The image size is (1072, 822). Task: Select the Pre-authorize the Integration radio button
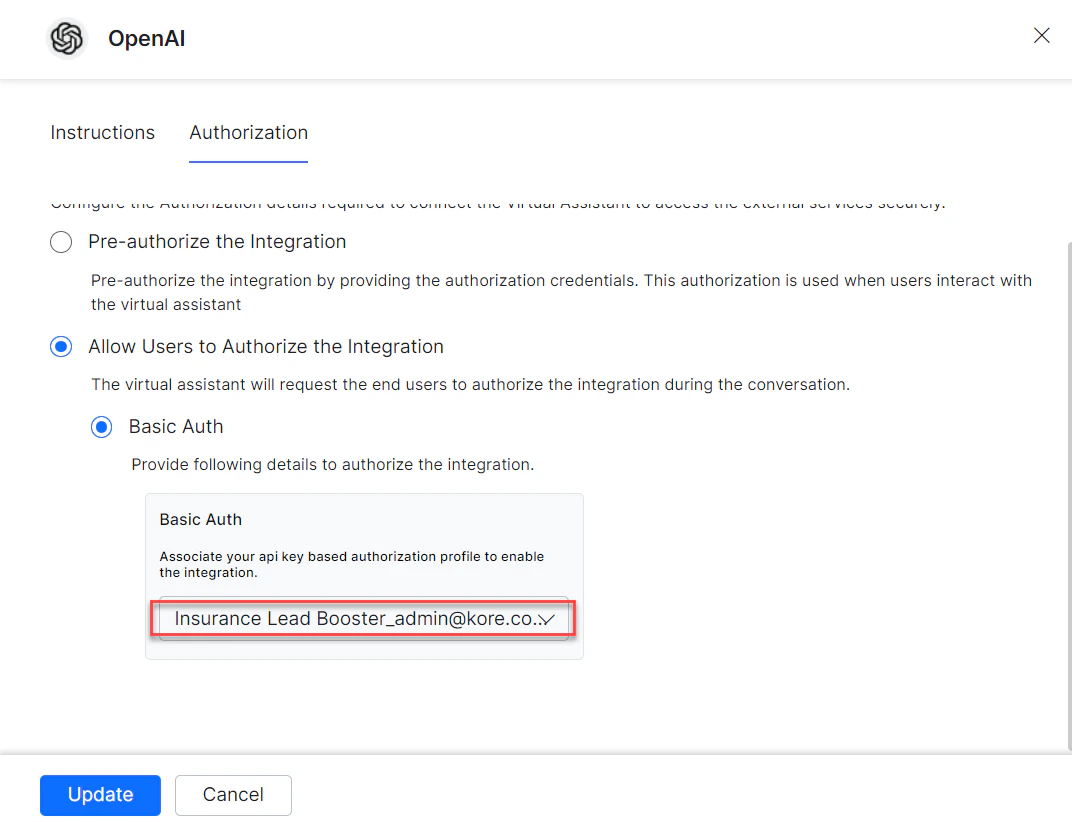[x=60, y=241]
